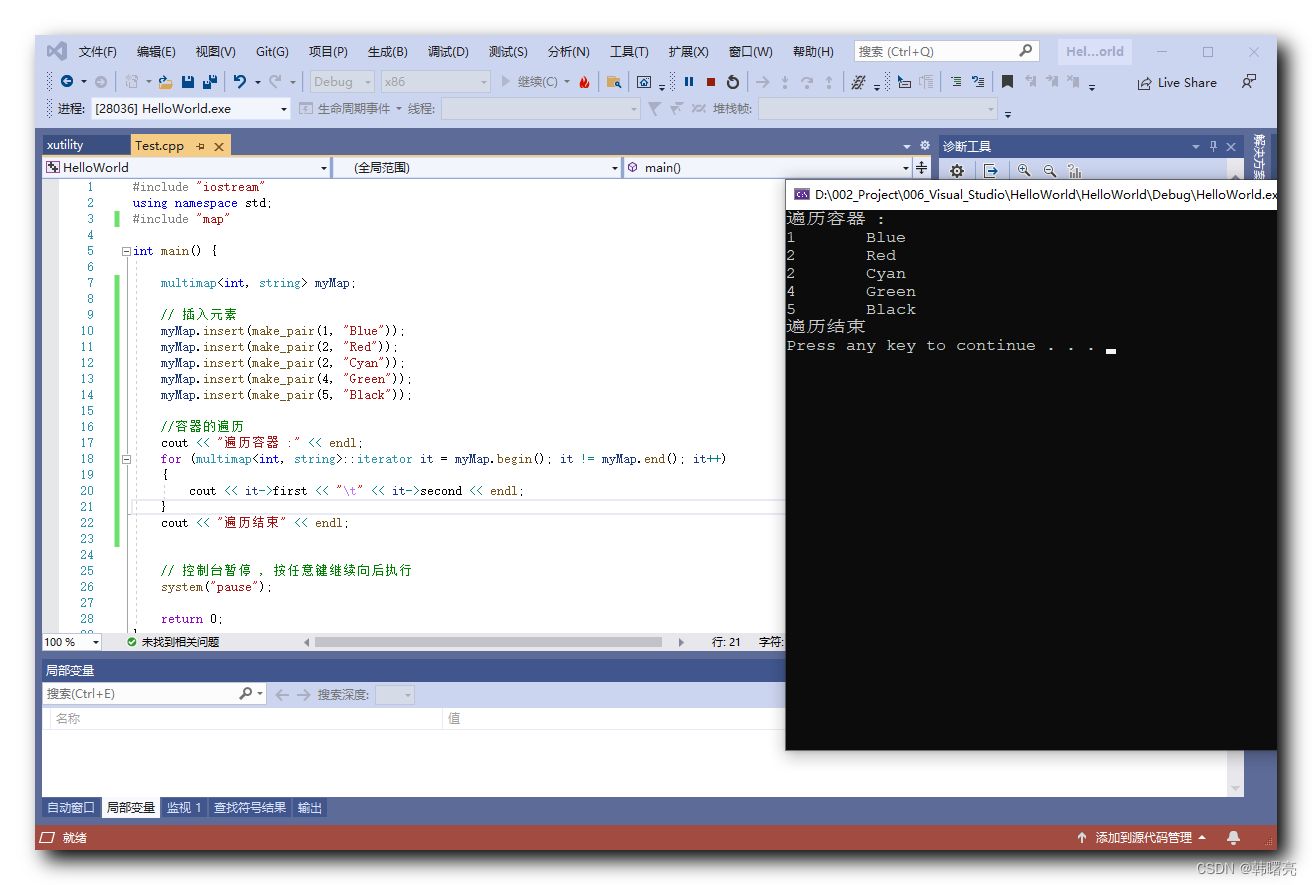The image size is (1312, 885).
Task: Zoom out on diagnostic tools timeline
Action: [x=1050, y=171]
